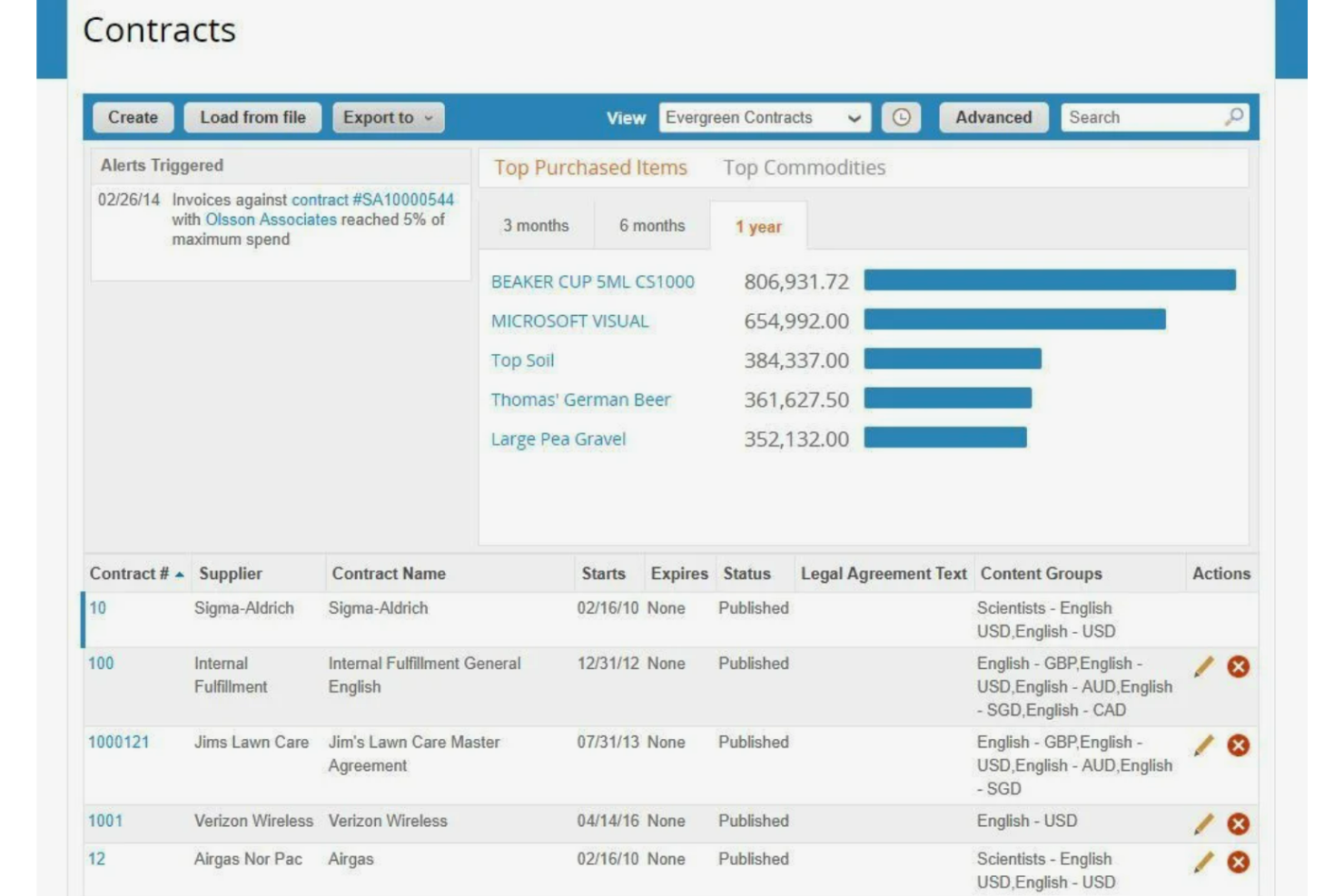The image size is (1344, 896).
Task: Click the 654,992.00 amount value
Action: pyautogui.click(x=796, y=321)
